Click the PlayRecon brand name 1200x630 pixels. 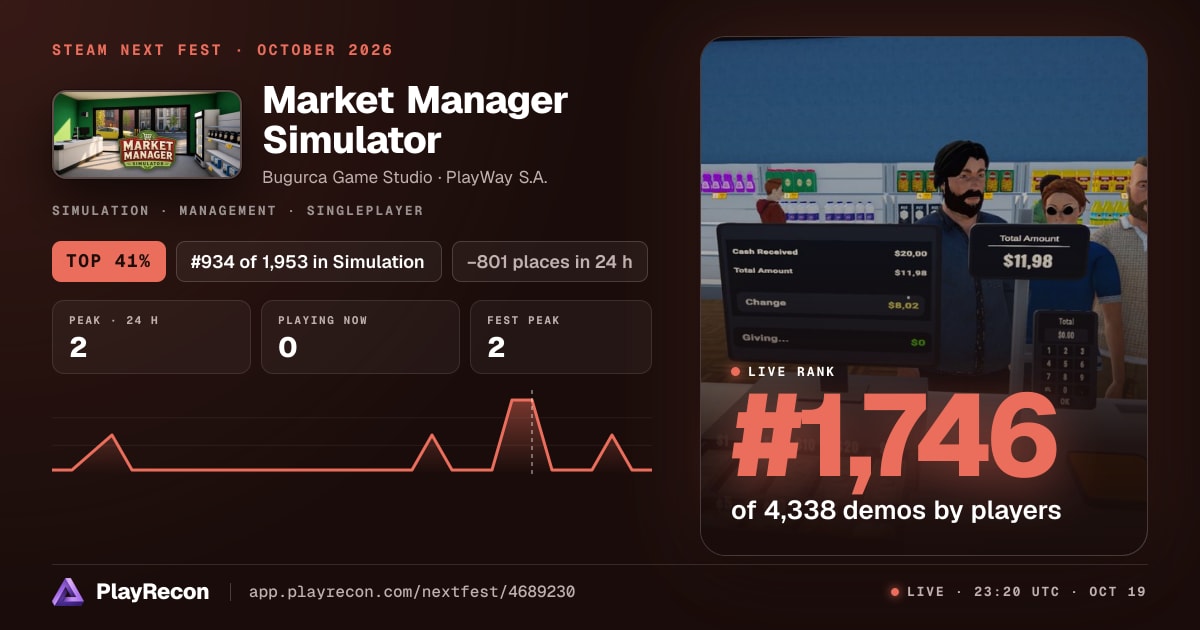click(152, 592)
